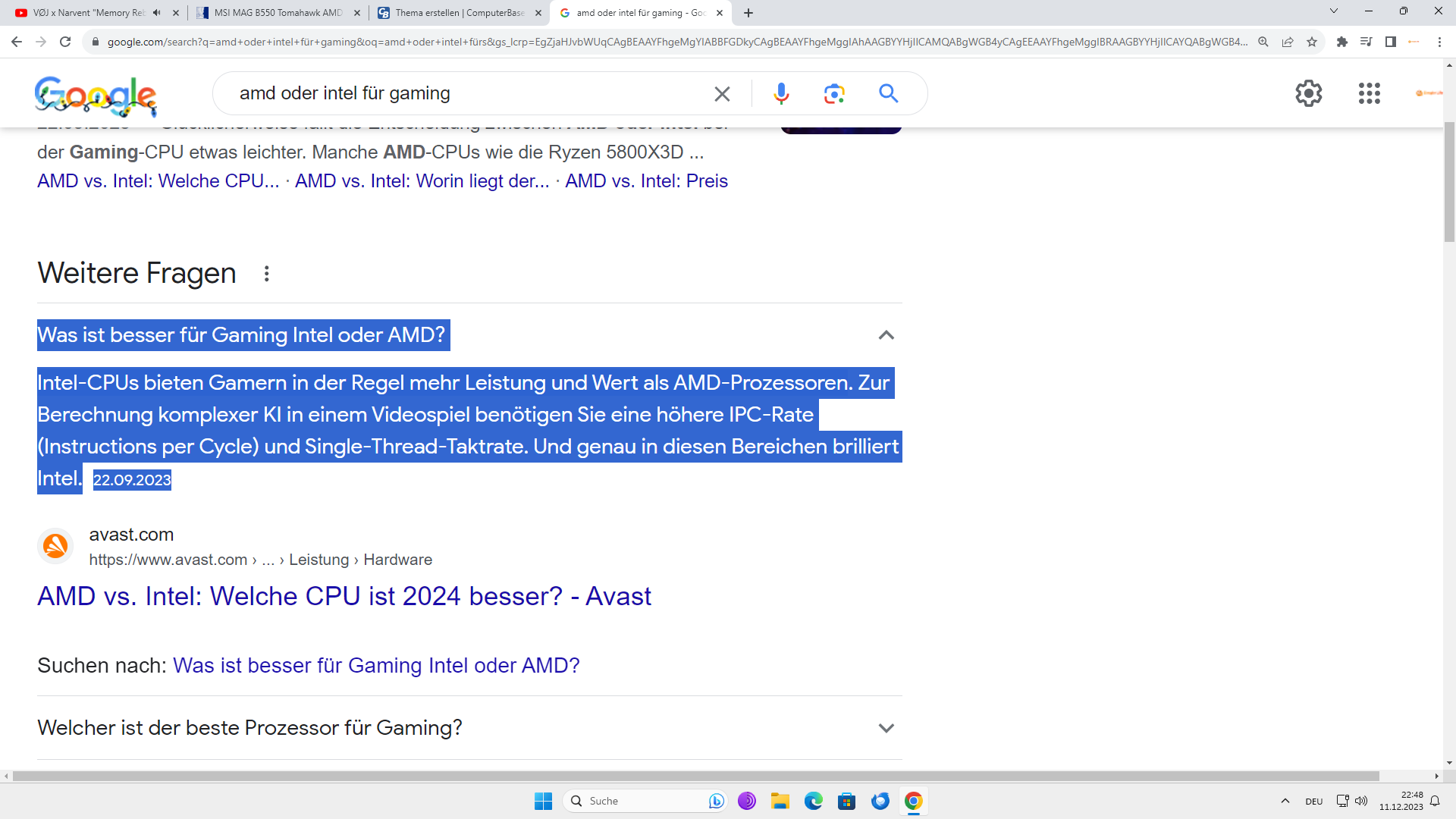Open Chrome three-dot menu

click(1439, 42)
